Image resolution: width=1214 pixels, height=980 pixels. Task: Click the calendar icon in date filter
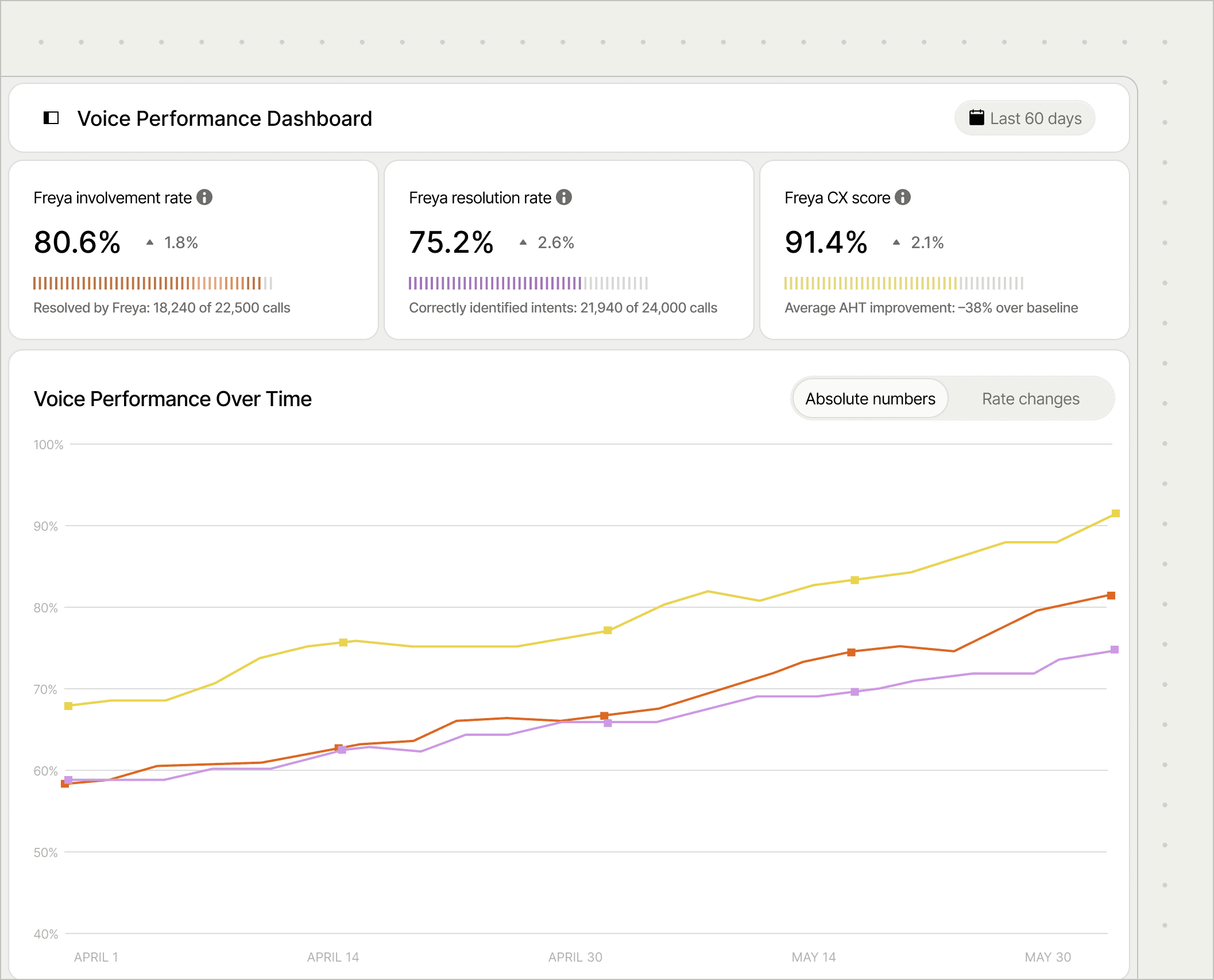click(x=976, y=118)
